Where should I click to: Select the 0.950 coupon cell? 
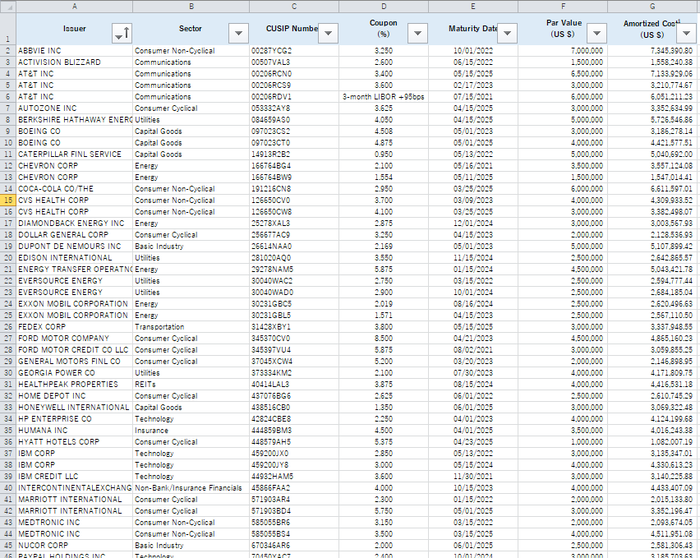click(x=383, y=154)
